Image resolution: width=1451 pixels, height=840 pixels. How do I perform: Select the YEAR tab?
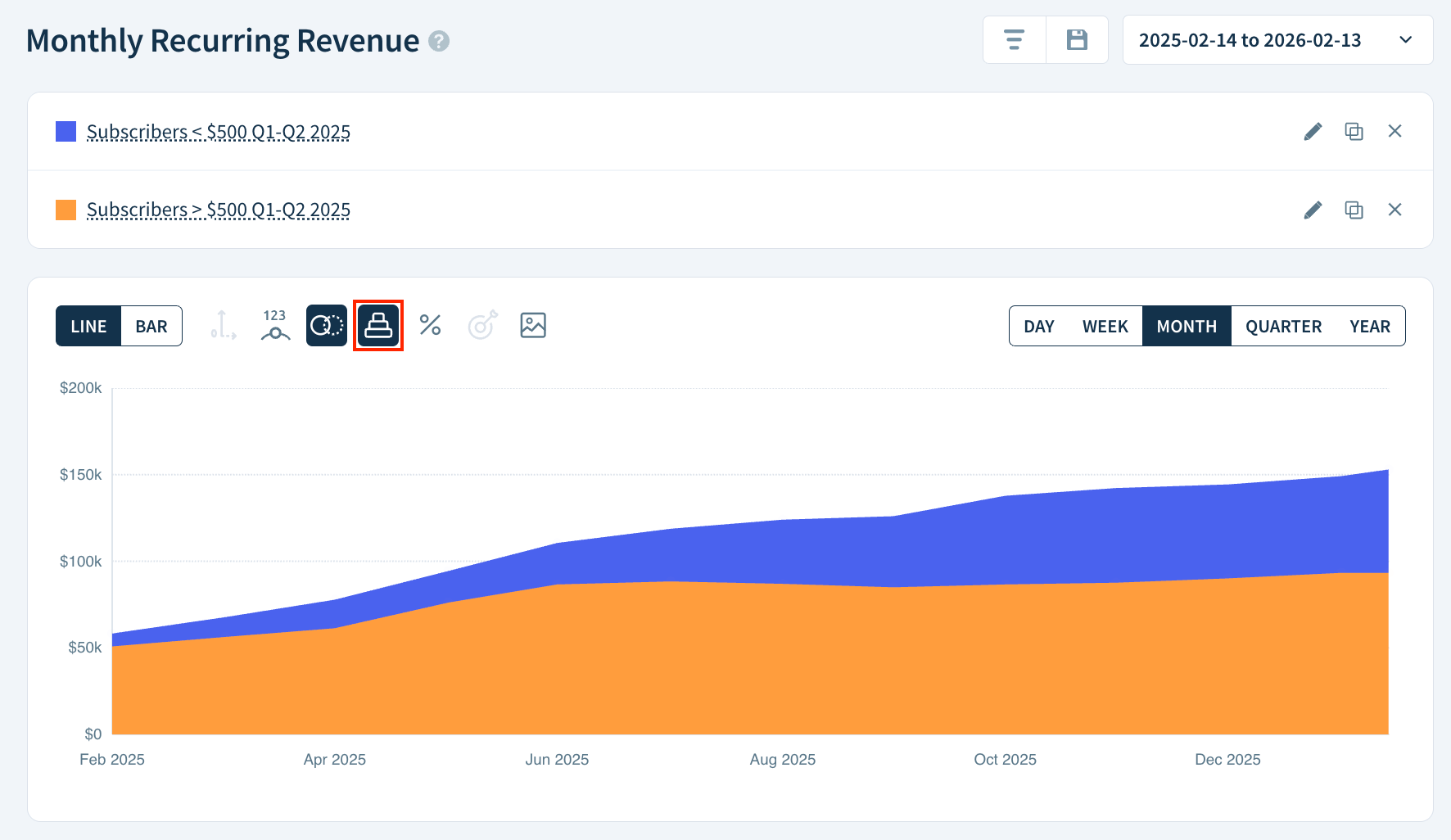tap(1370, 325)
